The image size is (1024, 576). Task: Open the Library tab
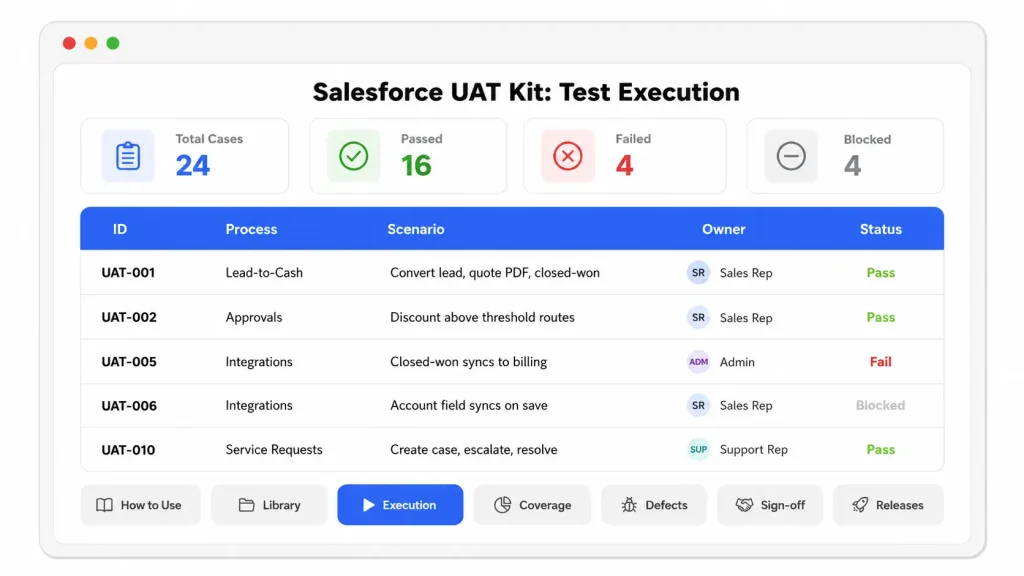pos(269,505)
